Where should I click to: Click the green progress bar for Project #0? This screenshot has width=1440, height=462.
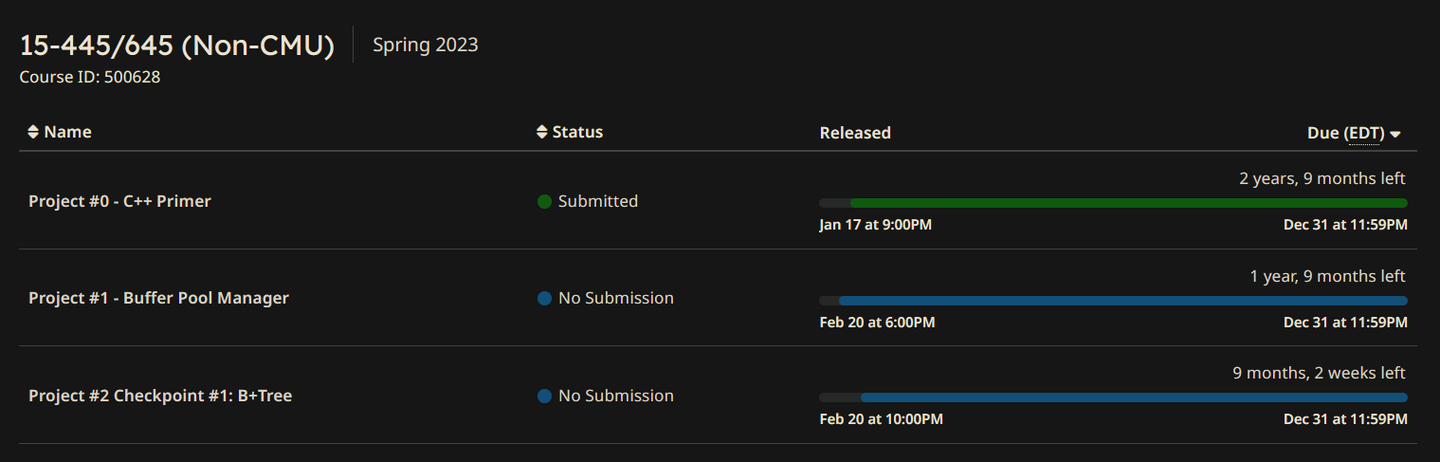point(1127,203)
